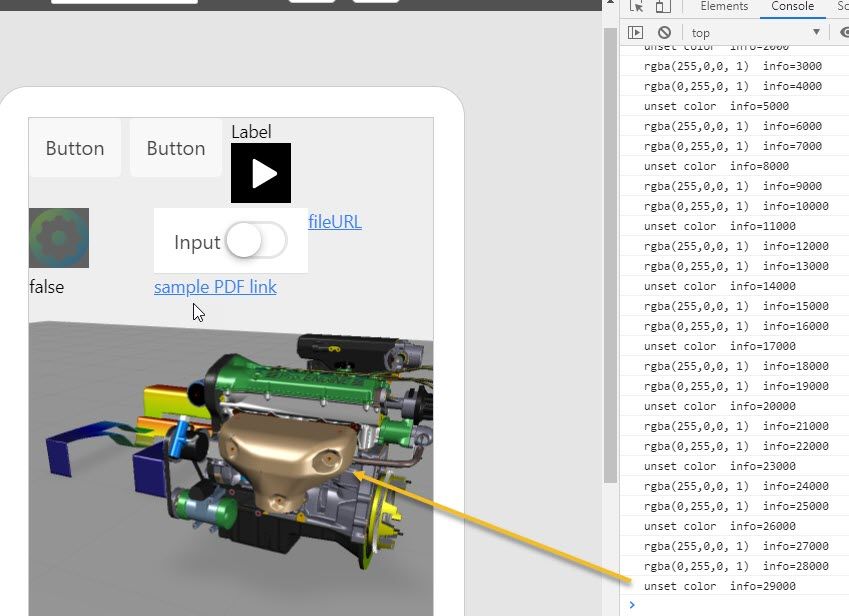Select console line unset color info=11000
Viewport: 849px width, 616px height.
(x=733, y=226)
